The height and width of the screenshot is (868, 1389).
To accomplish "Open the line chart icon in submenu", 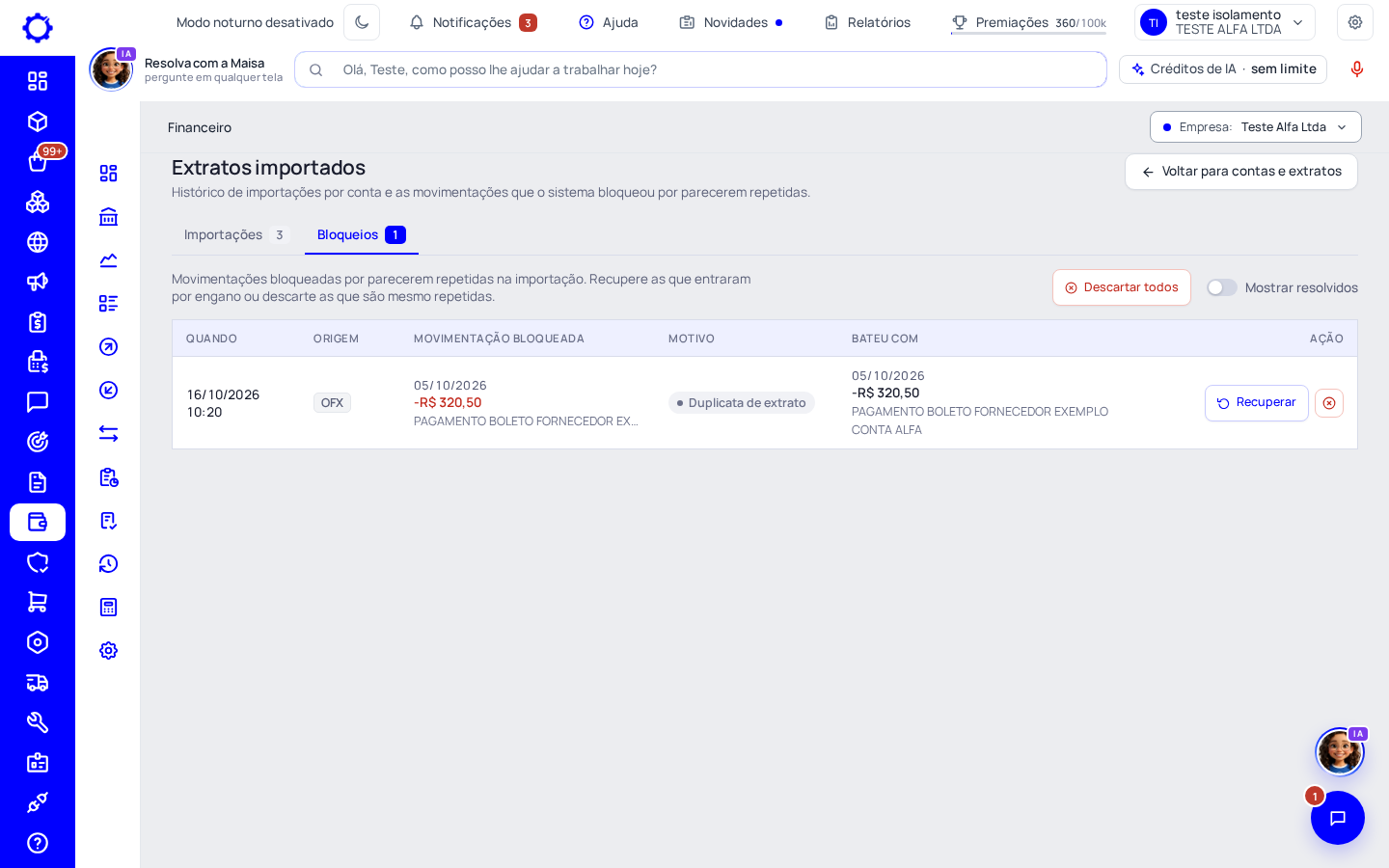I will pyautogui.click(x=109, y=260).
